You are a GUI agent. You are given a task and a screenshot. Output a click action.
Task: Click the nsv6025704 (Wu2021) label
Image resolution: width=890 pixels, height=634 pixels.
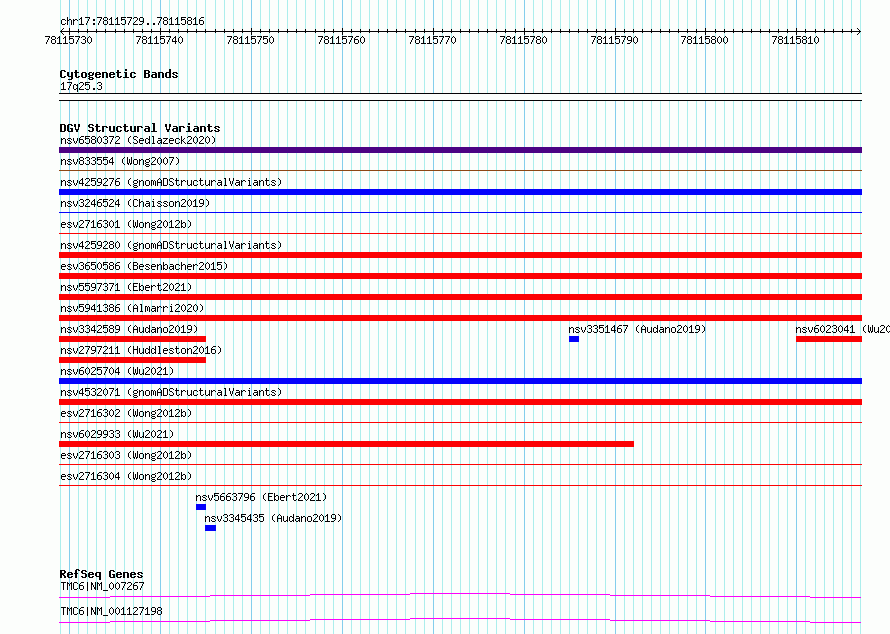[117, 371]
